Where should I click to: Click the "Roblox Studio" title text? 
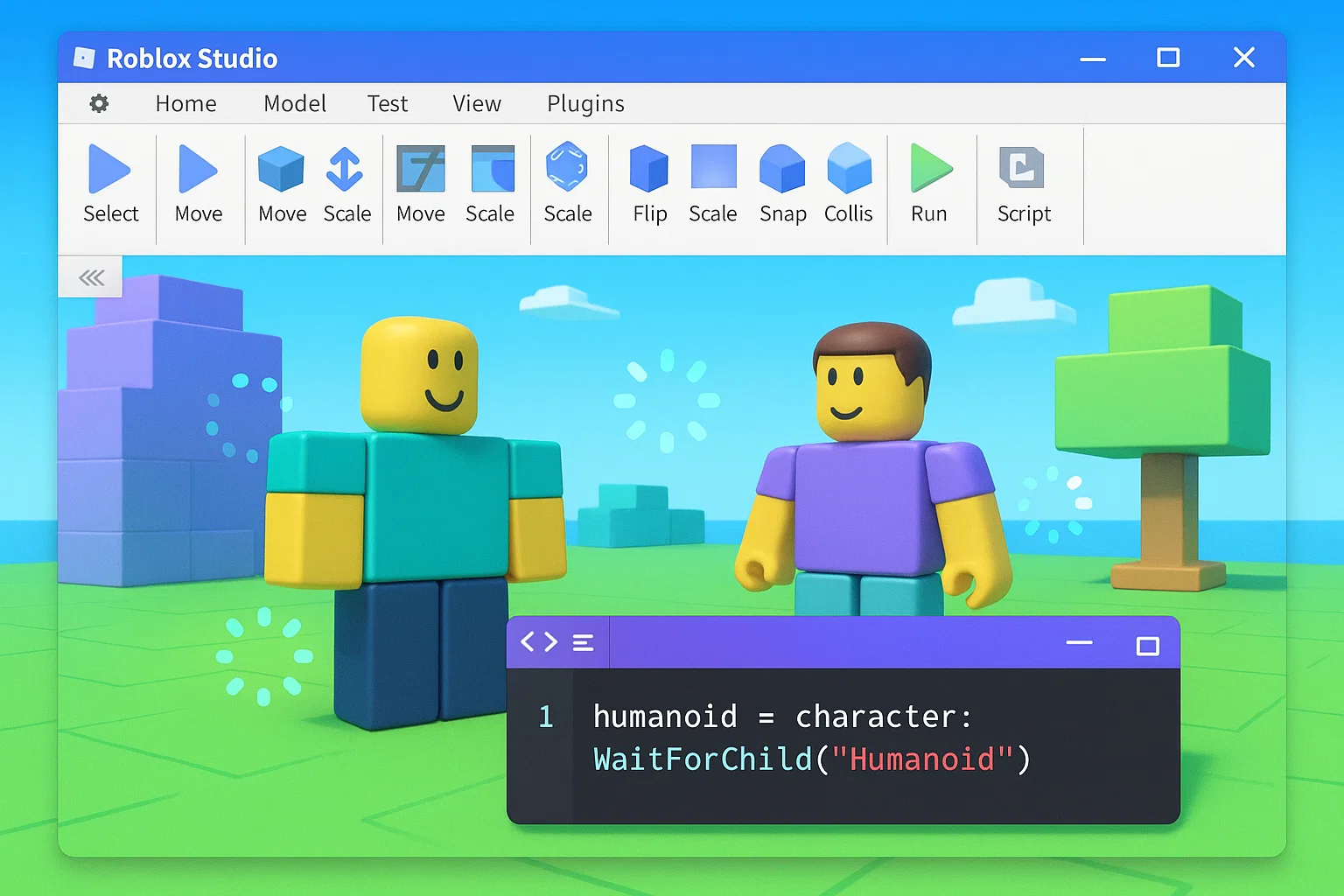[x=192, y=59]
